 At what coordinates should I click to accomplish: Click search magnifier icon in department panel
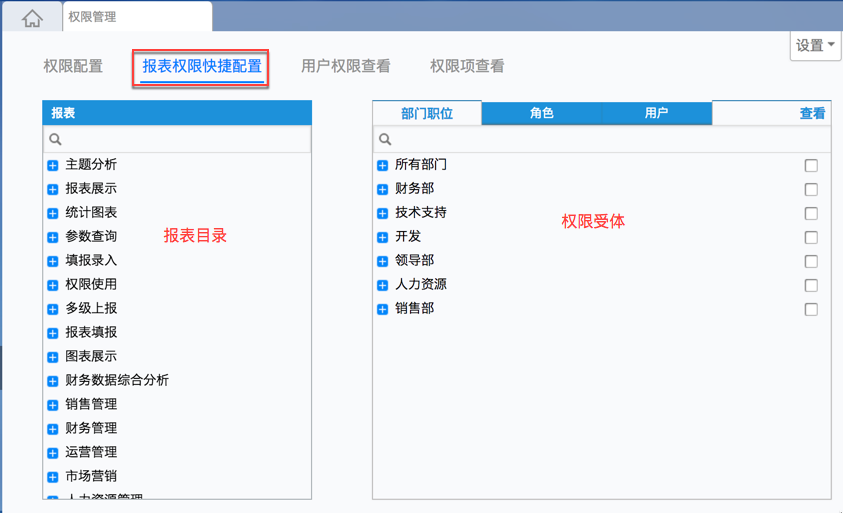pyautogui.click(x=385, y=139)
